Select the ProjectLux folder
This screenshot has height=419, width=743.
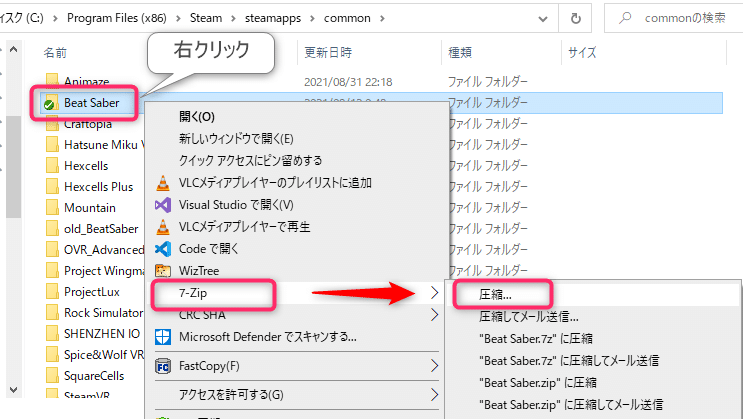pyautogui.click(x=91, y=292)
